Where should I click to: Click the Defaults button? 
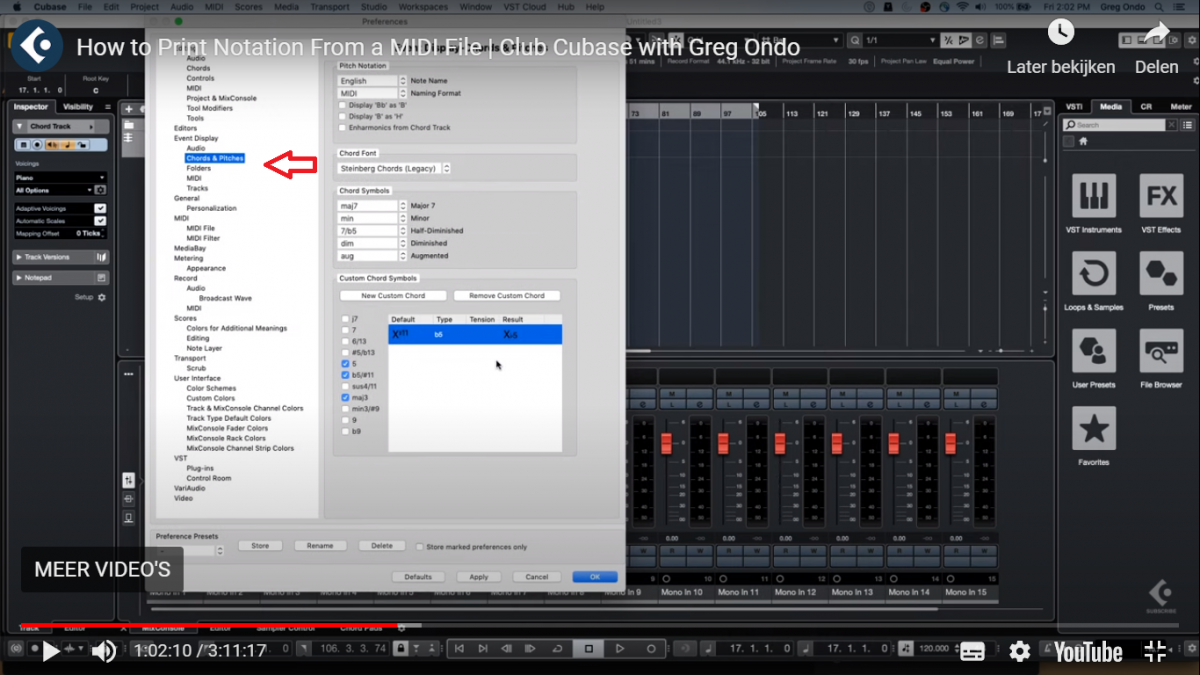click(418, 577)
